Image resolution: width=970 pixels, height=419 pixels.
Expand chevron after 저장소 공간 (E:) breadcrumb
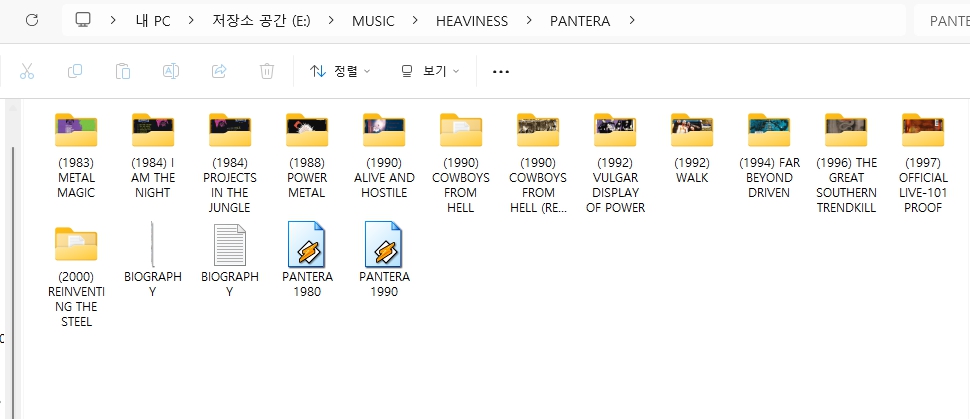coord(332,20)
